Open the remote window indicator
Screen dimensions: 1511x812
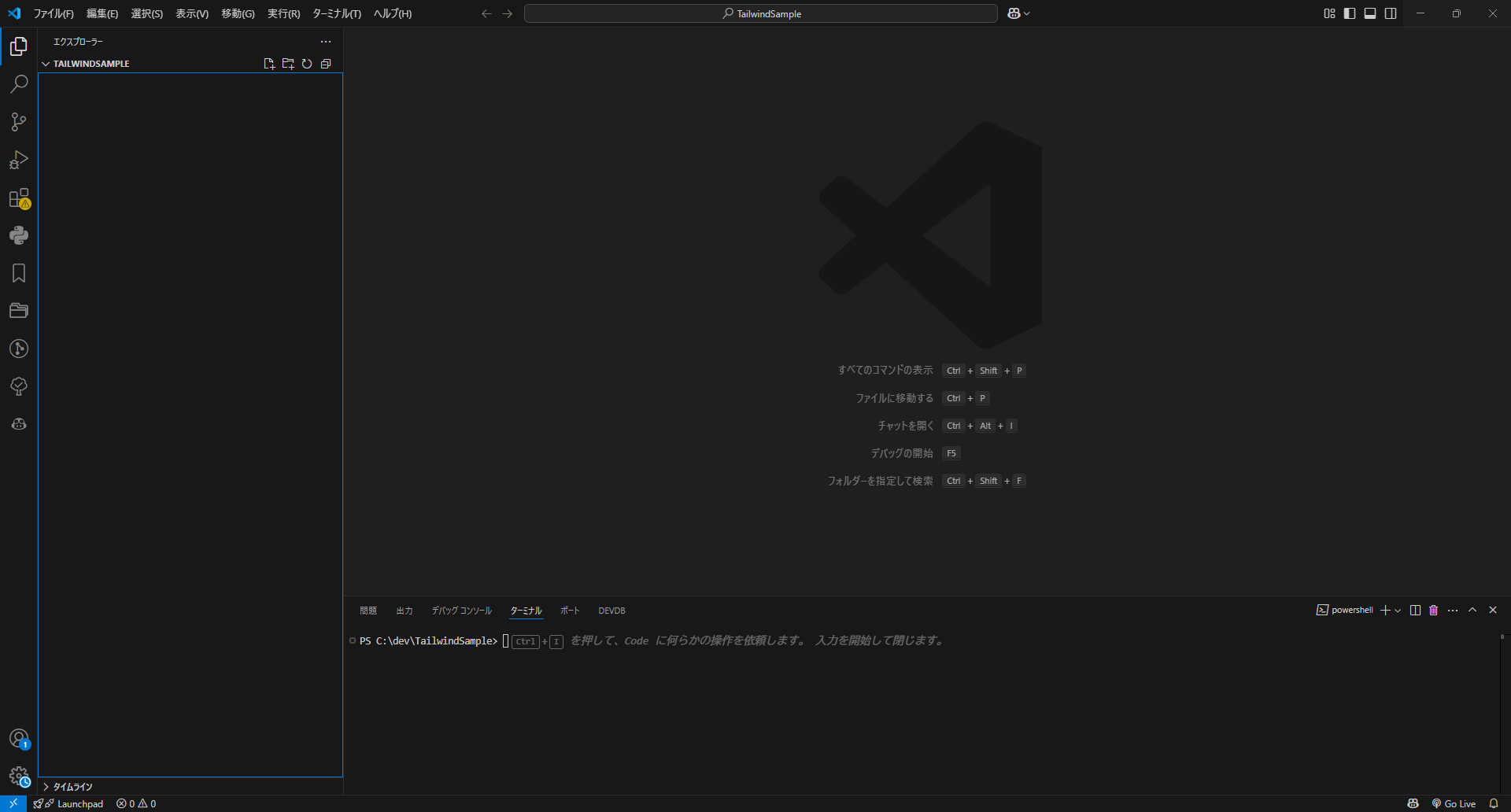(13, 803)
